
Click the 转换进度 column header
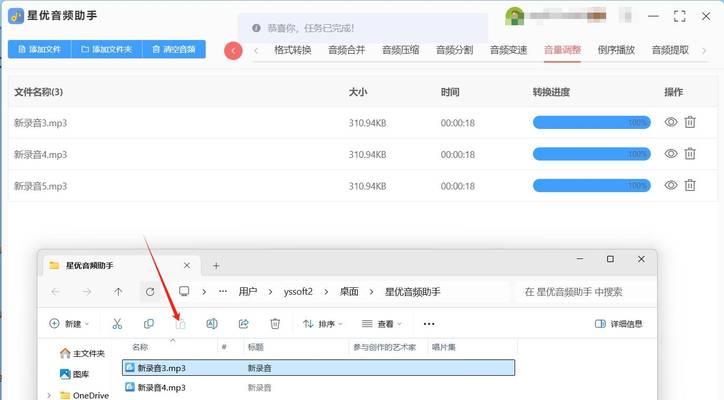coord(551,92)
